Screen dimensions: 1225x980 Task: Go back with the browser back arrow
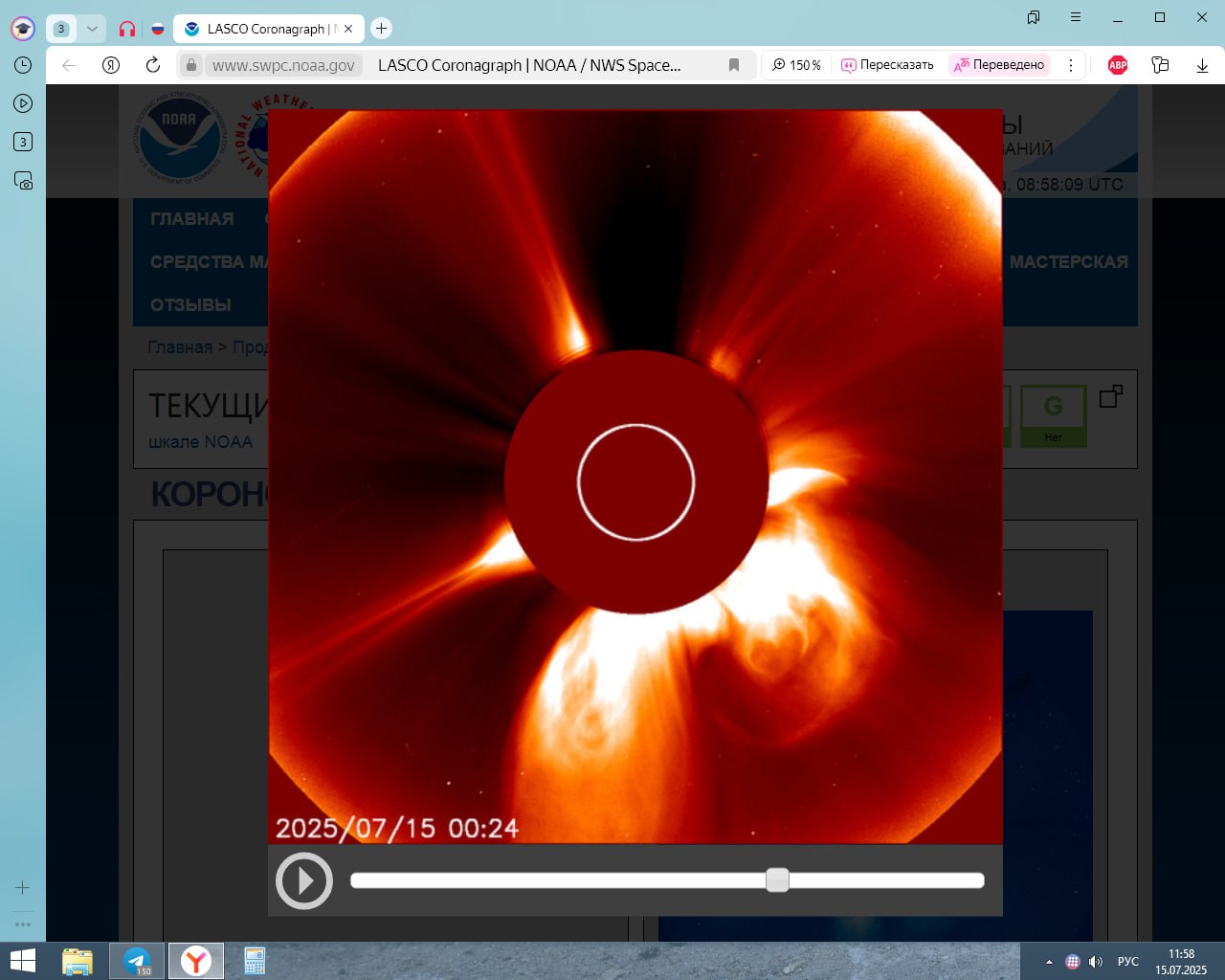point(69,65)
